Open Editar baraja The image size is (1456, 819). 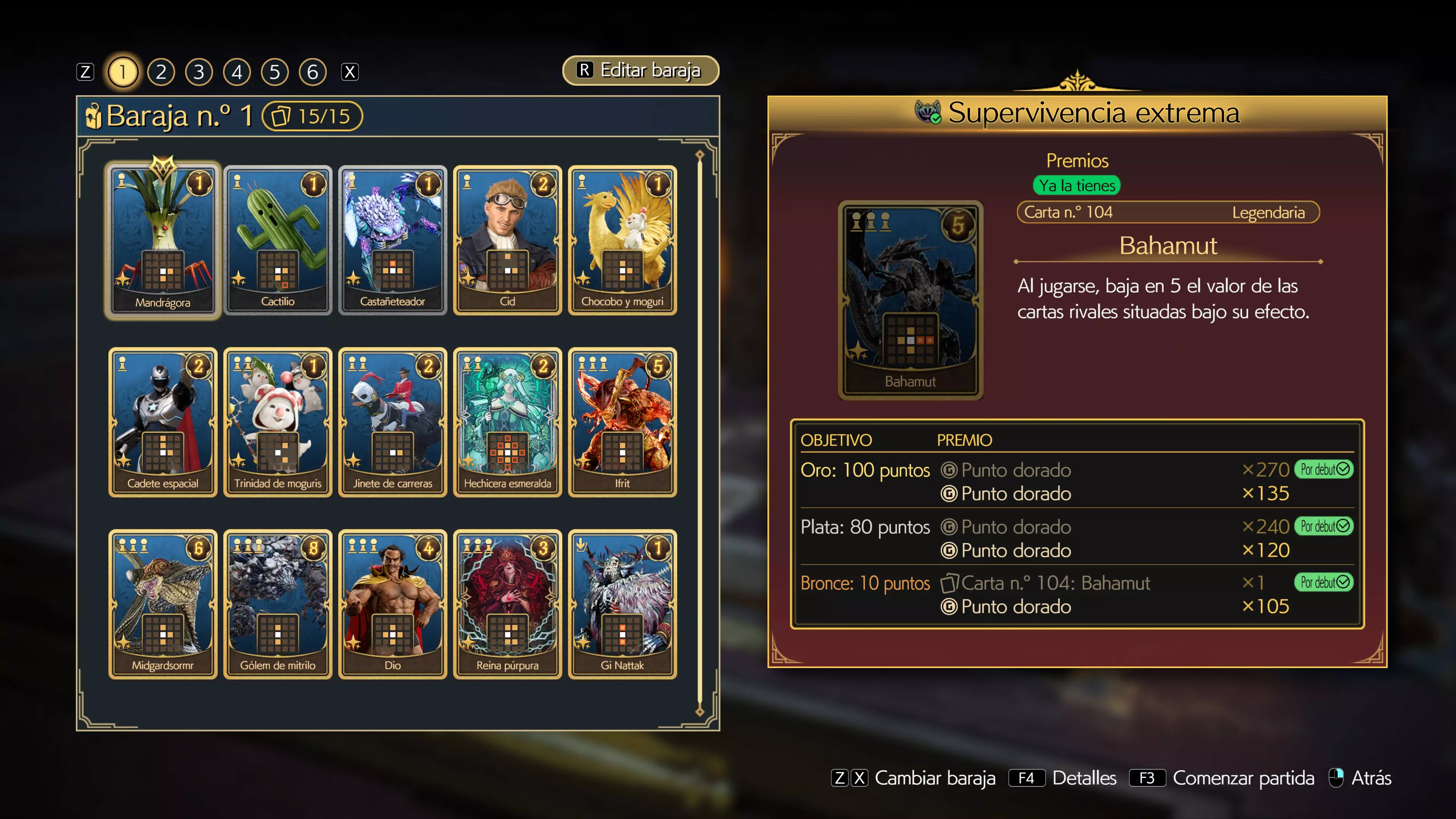[x=640, y=71]
